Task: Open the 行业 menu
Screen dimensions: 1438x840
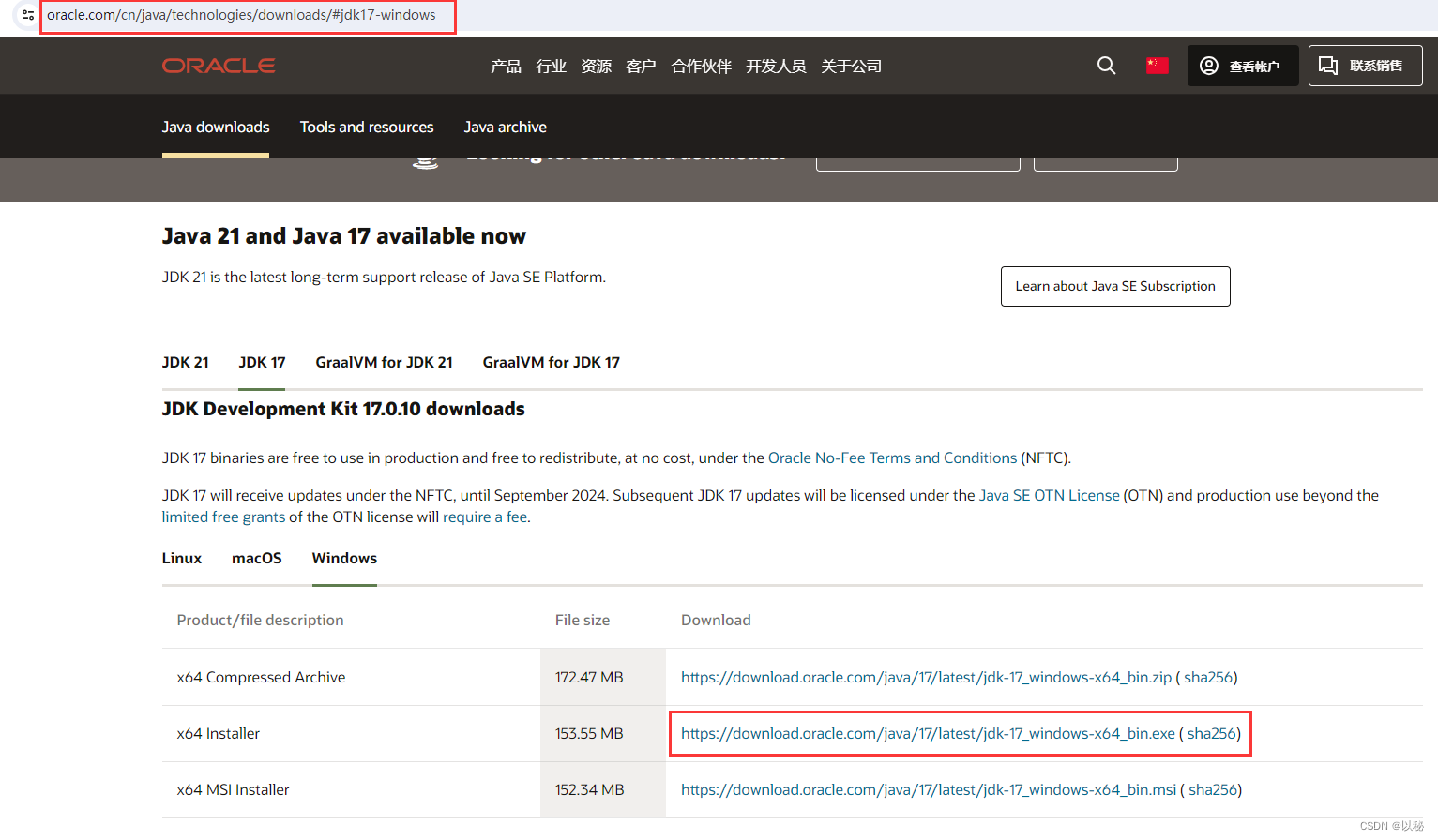Action: pos(551,67)
